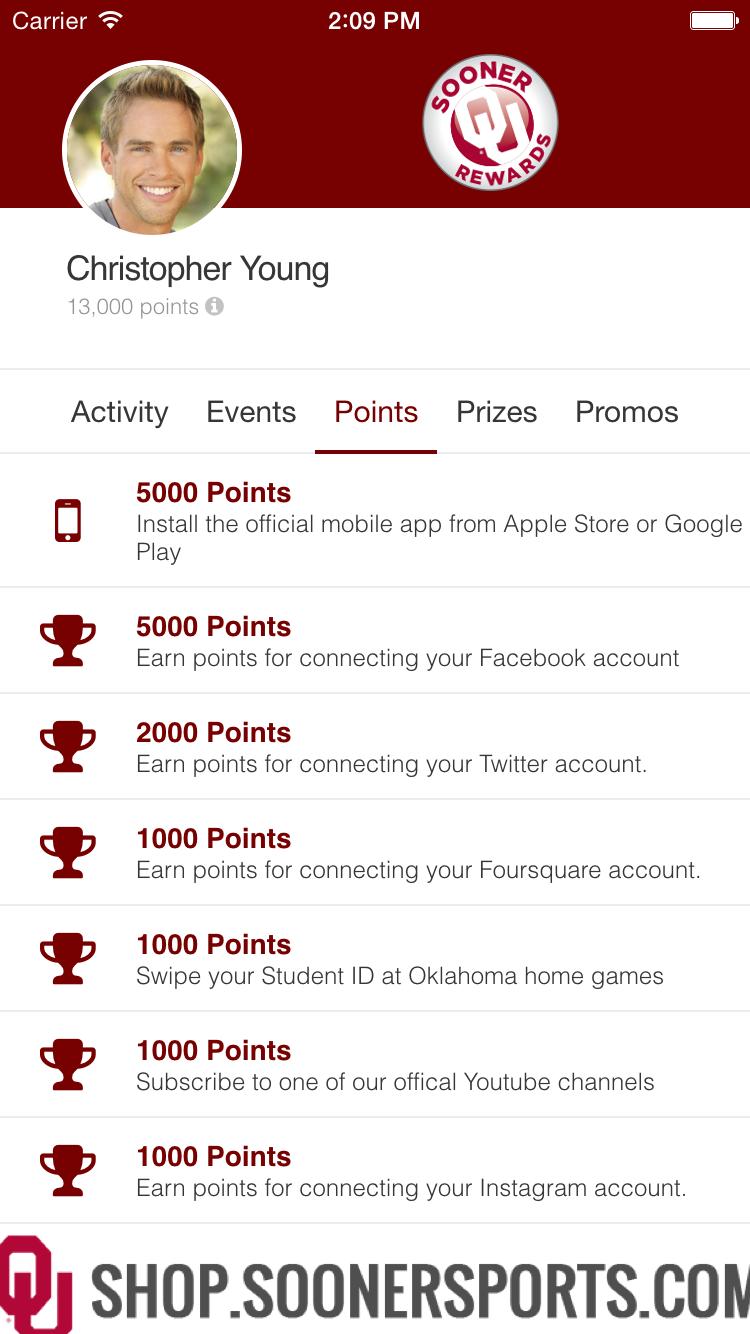Tap the points info icon beside 13,000 points
This screenshot has width=750, height=1334.
coord(214,307)
